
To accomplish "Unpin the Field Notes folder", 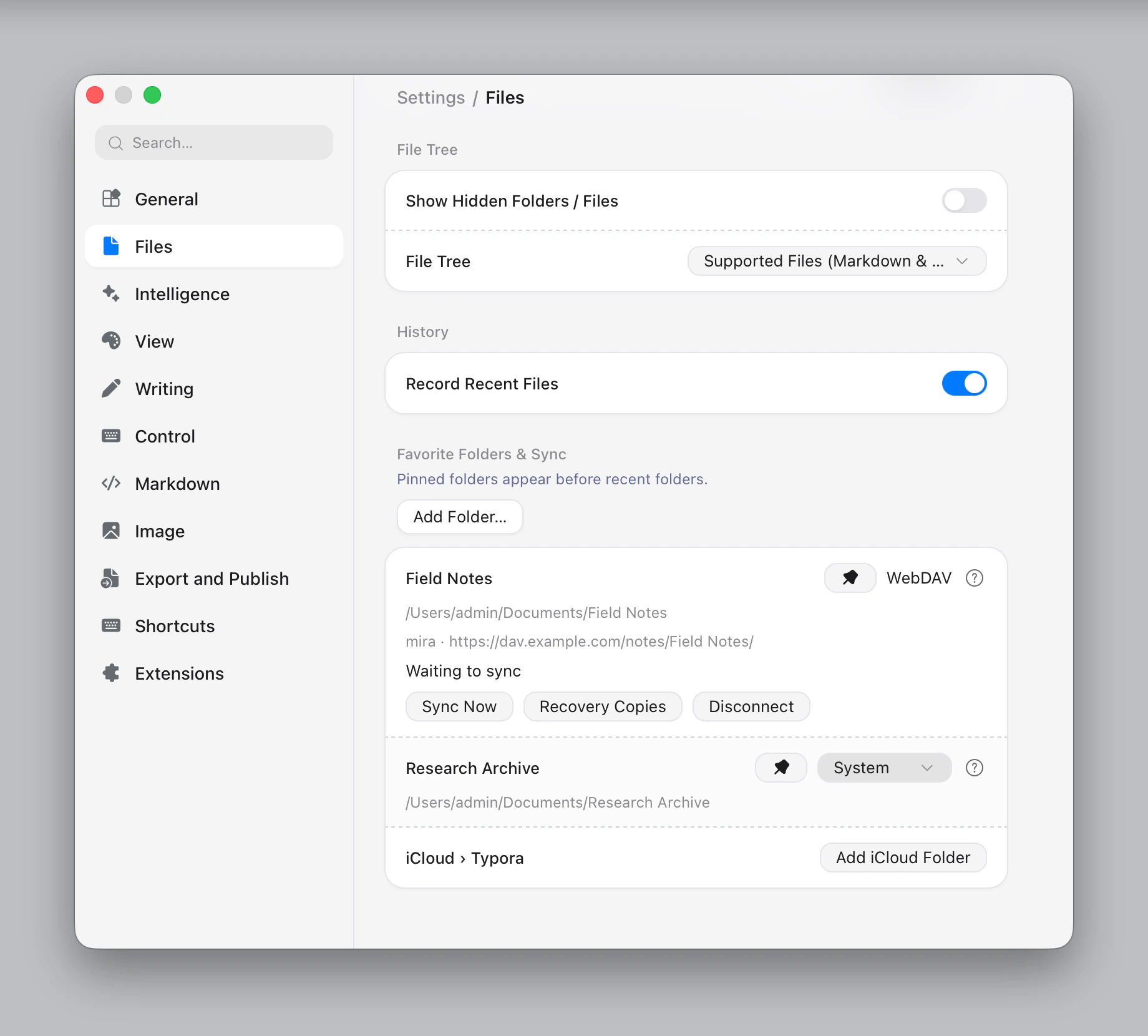I will (x=850, y=578).
